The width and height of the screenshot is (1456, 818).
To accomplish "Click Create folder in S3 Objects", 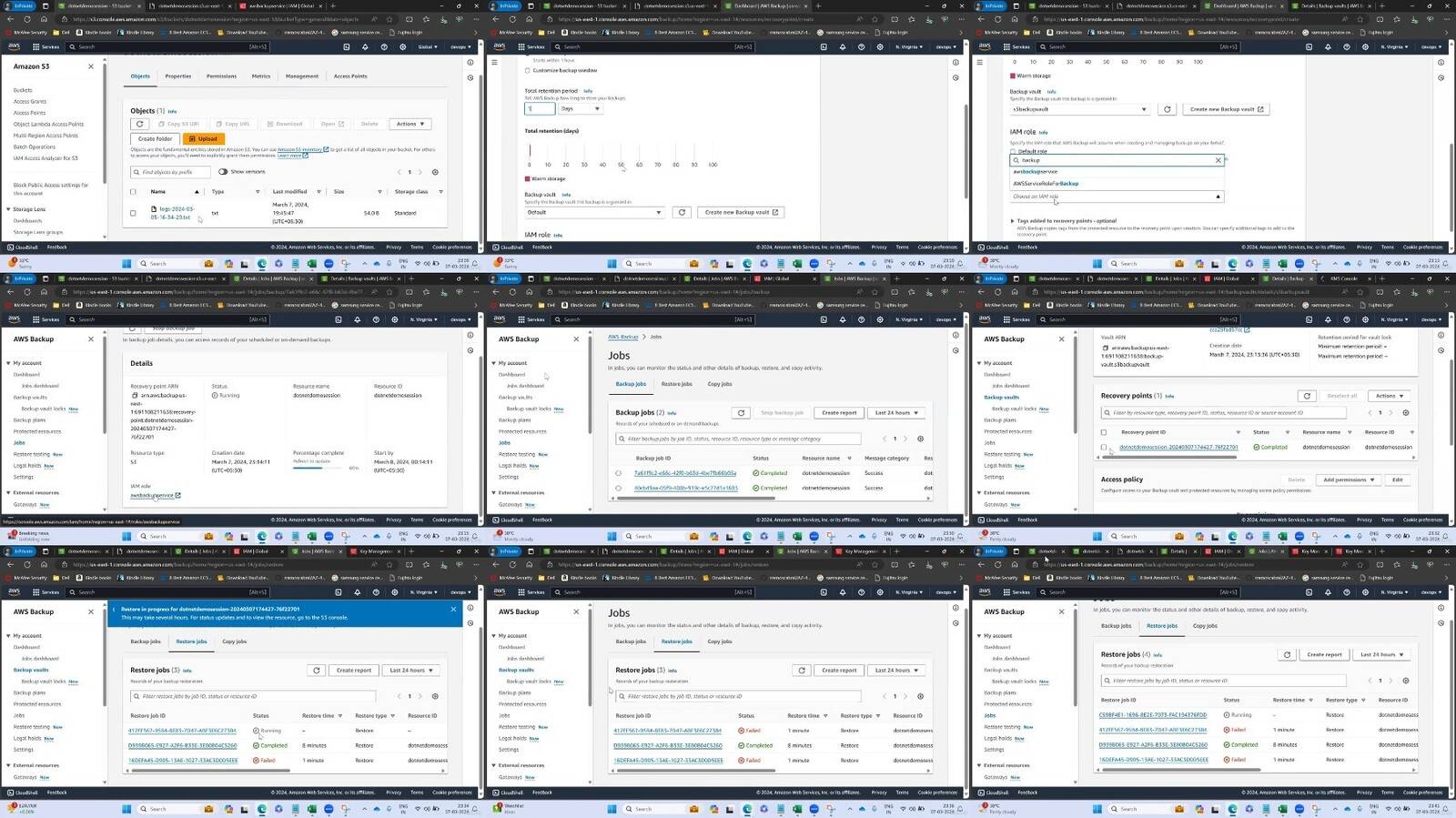I will coord(156,139).
